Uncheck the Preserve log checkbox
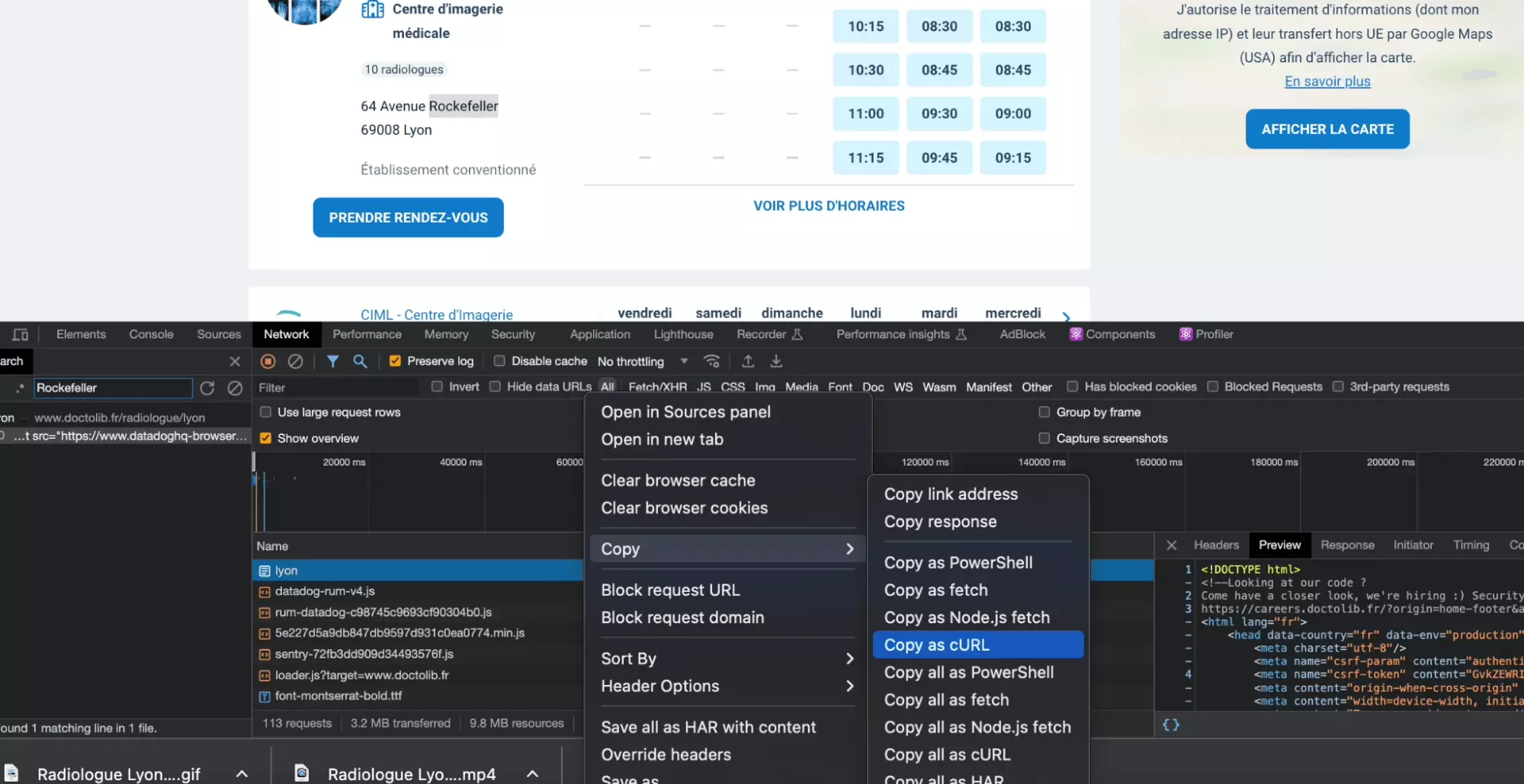Screen dimensions: 1524x784 click(395, 361)
